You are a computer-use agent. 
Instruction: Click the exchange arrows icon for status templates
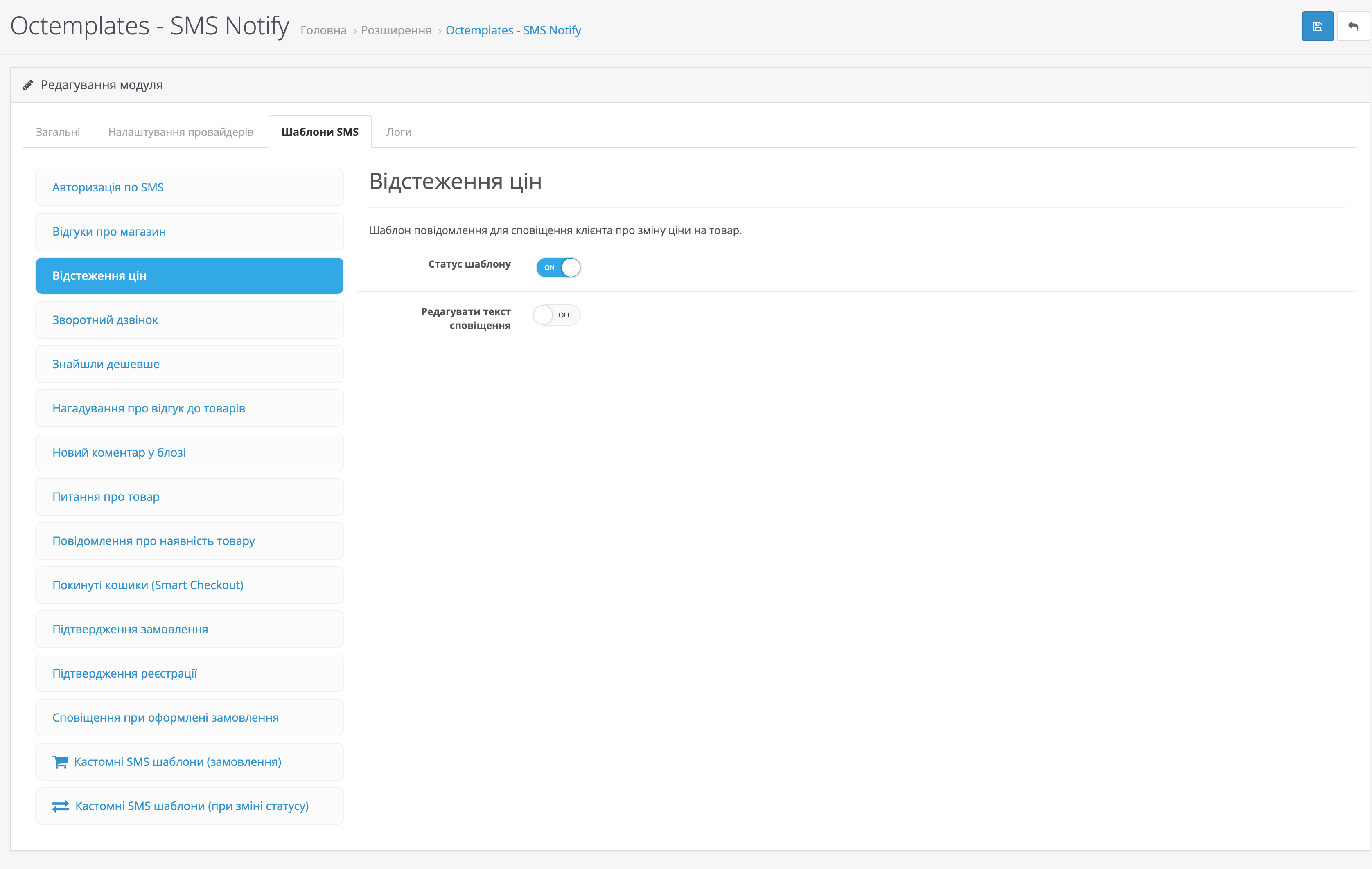pyautogui.click(x=61, y=806)
